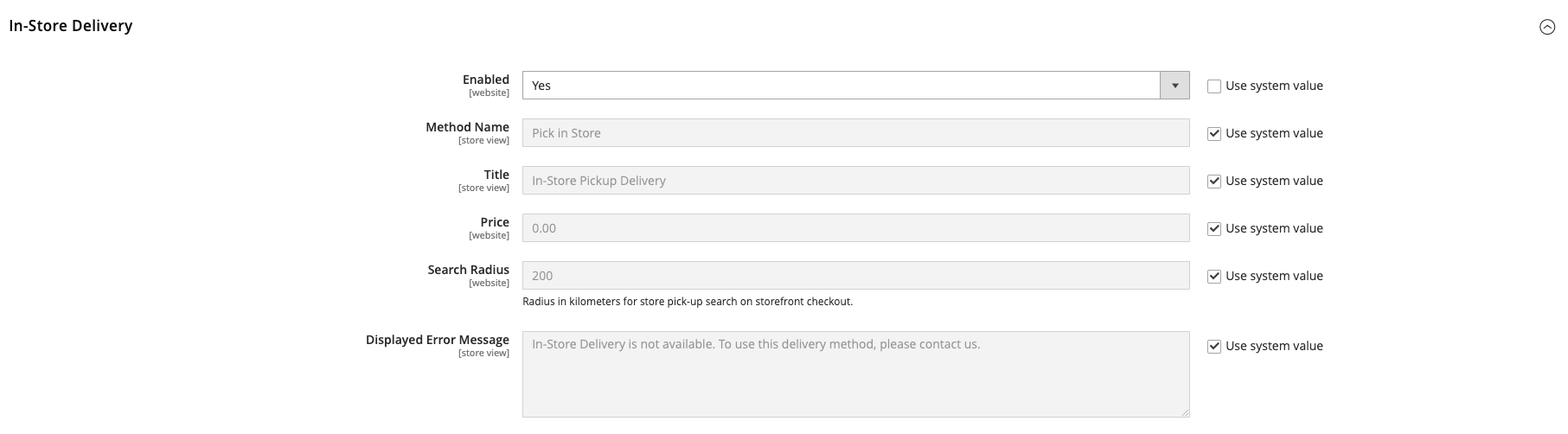The height and width of the screenshot is (434, 1568).
Task: Click the Displayed Error Message label
Action: (x=437, y=340)
